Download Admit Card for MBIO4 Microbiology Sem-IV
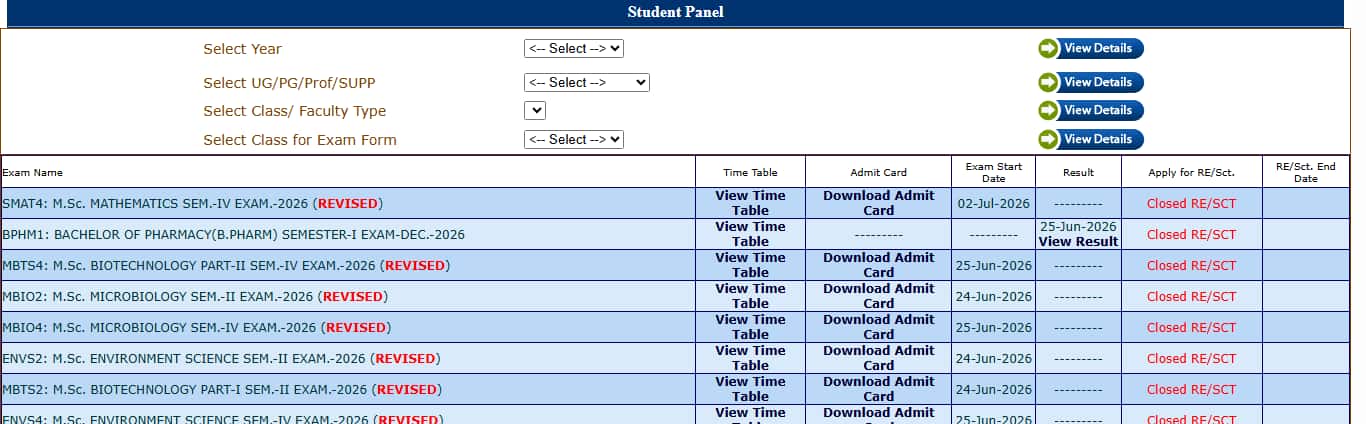This screenshot has height=424, width=1366. pyautogui.click(x=879, y=327)
